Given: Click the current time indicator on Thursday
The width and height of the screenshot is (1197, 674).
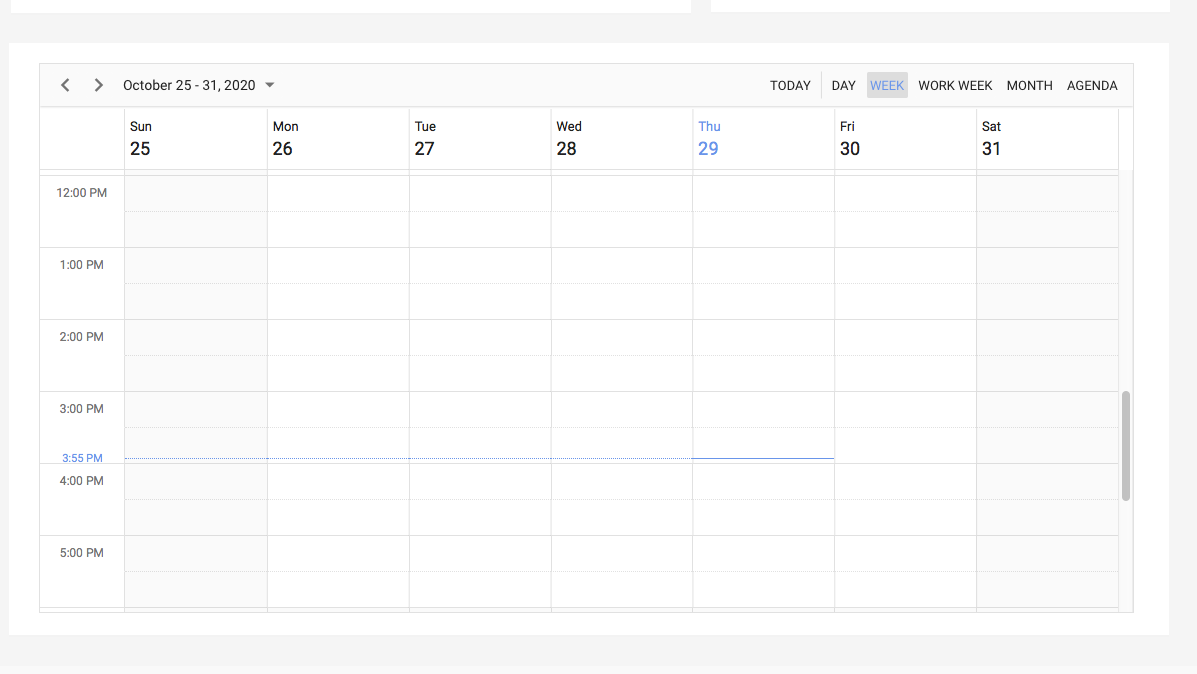Looking at the screenshot, I should (763, 458).
